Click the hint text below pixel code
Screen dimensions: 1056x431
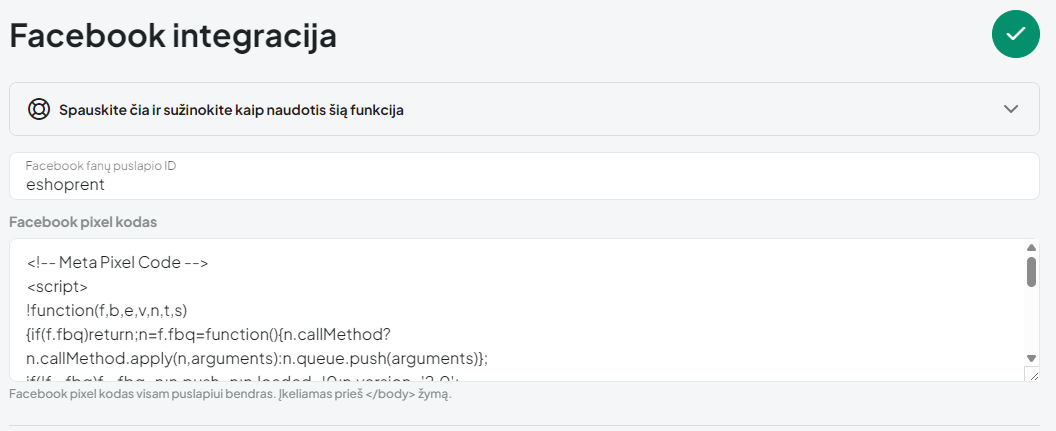230,394
